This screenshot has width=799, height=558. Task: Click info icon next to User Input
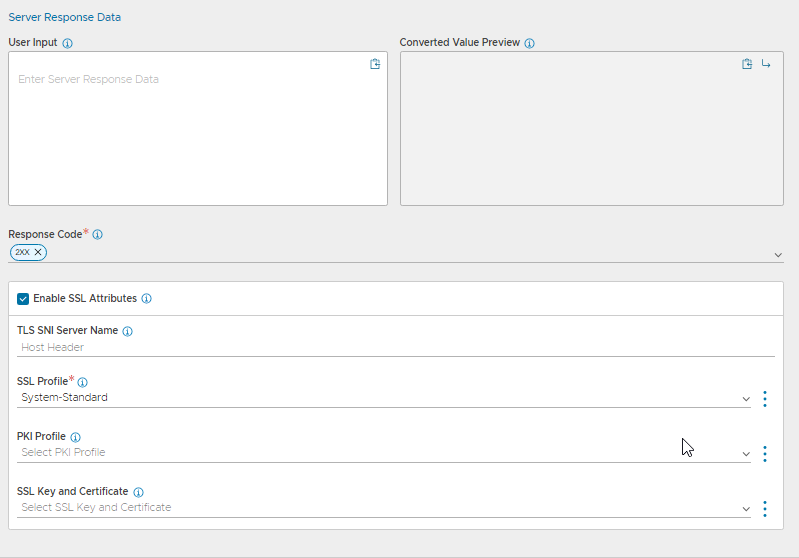(x=67, y=43)
